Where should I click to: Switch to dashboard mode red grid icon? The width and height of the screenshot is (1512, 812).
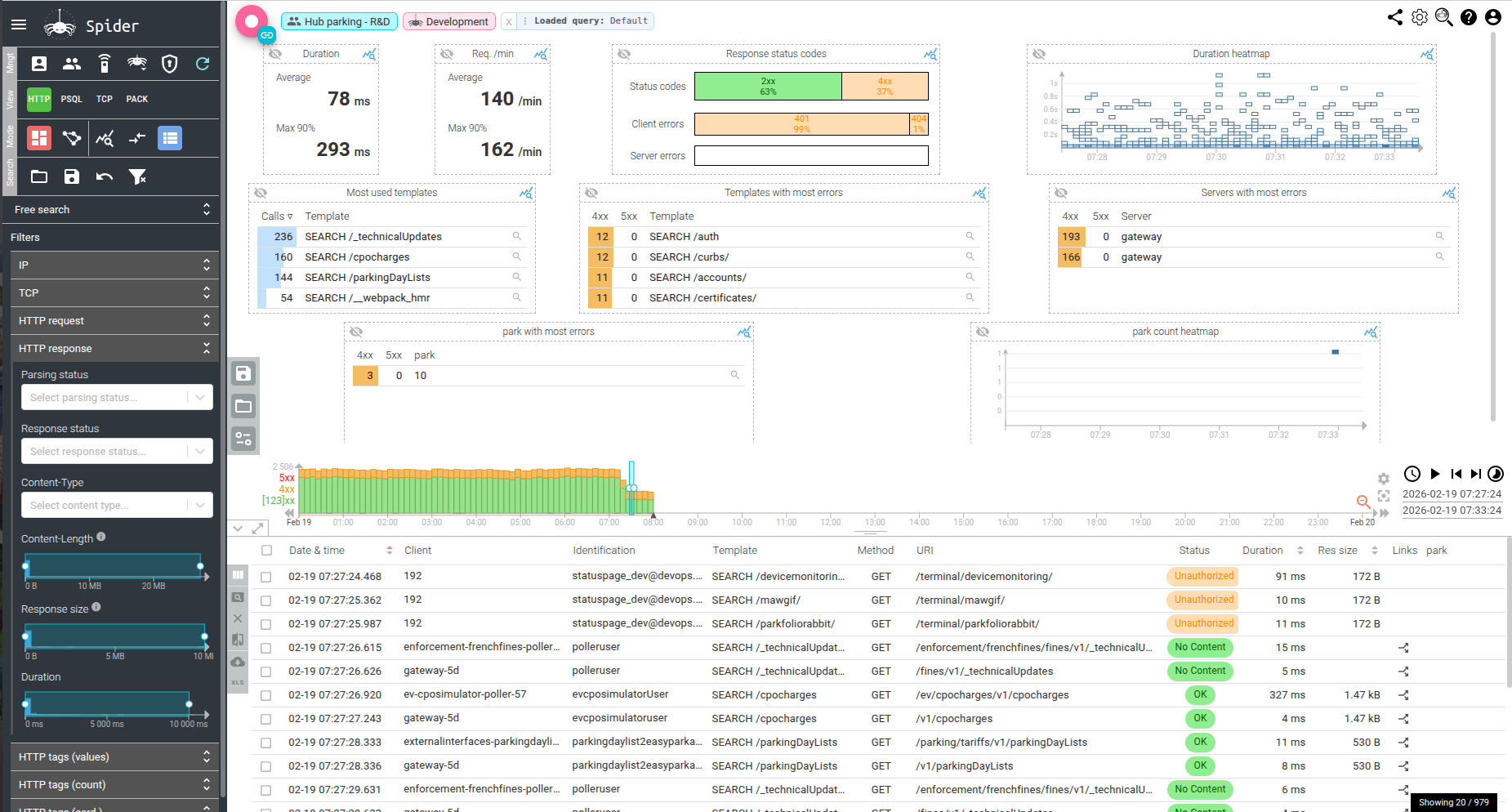click(x=39, y=138)
